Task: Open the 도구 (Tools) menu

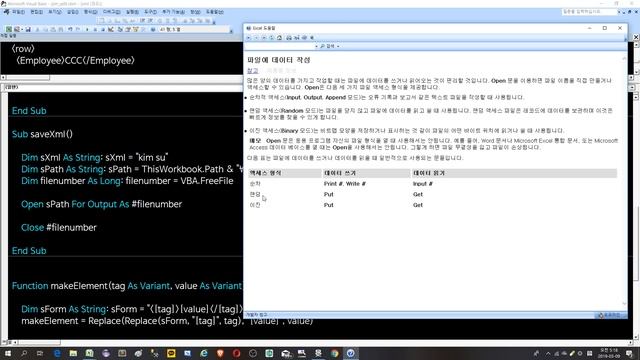Action: click(x=150, y=12)
